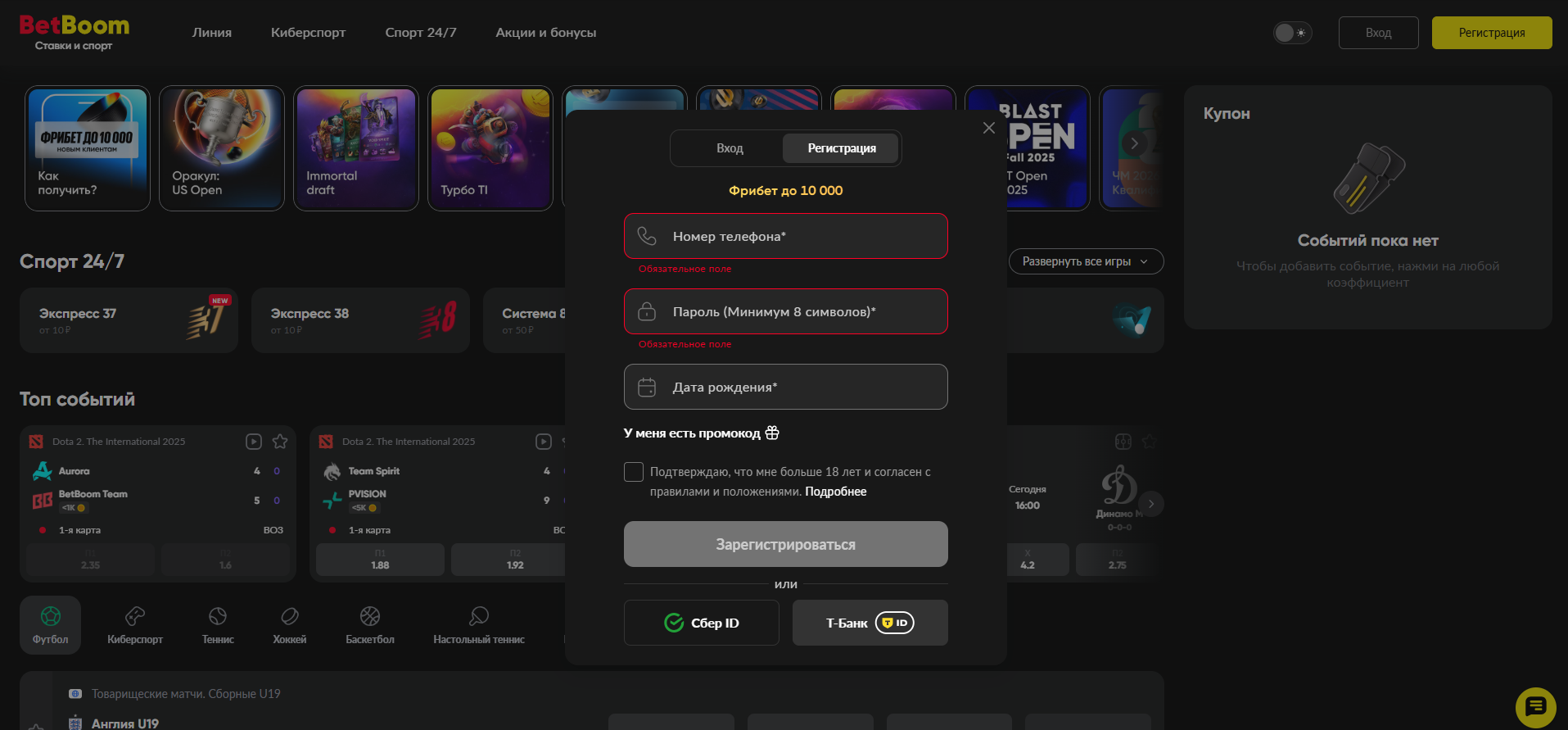Select the Футбол sport icon

(50, 625)
